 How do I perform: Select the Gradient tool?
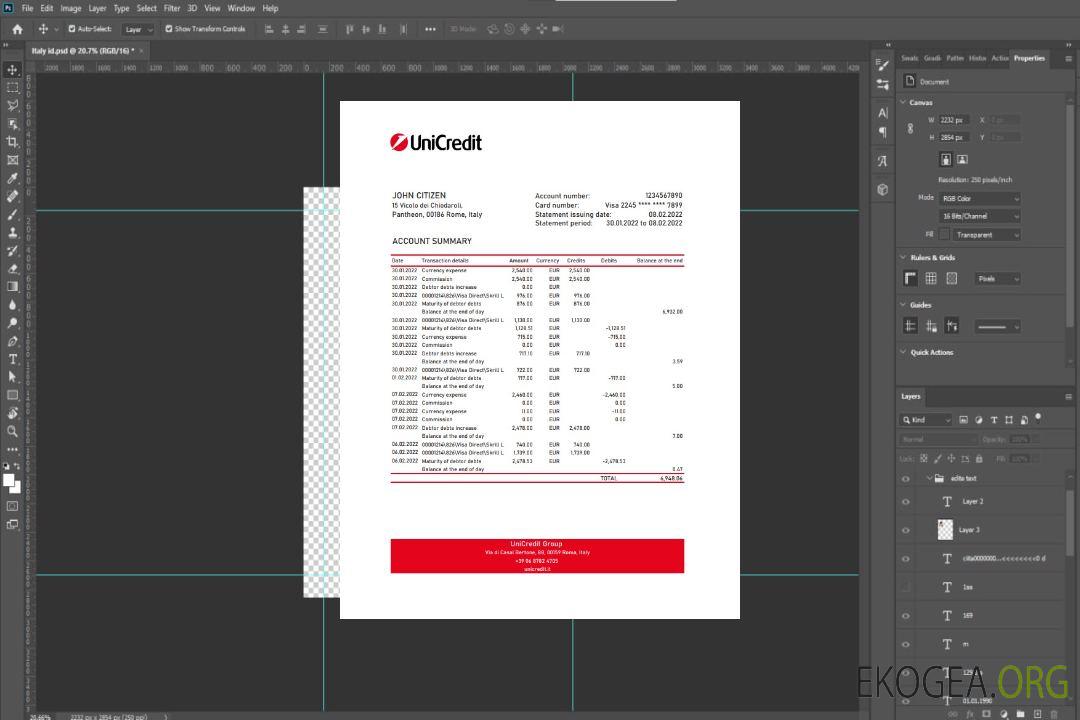(x=12, y=287)
